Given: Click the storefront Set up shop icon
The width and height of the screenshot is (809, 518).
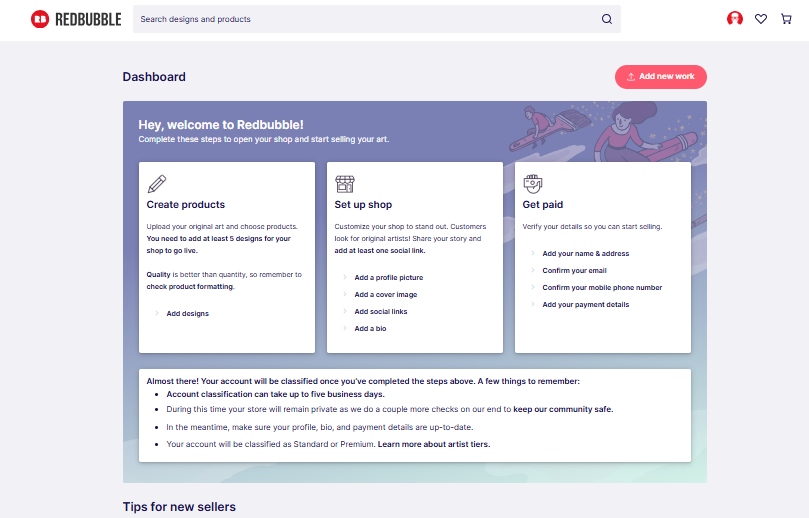Looking at the screenshot, I should 345,184.
